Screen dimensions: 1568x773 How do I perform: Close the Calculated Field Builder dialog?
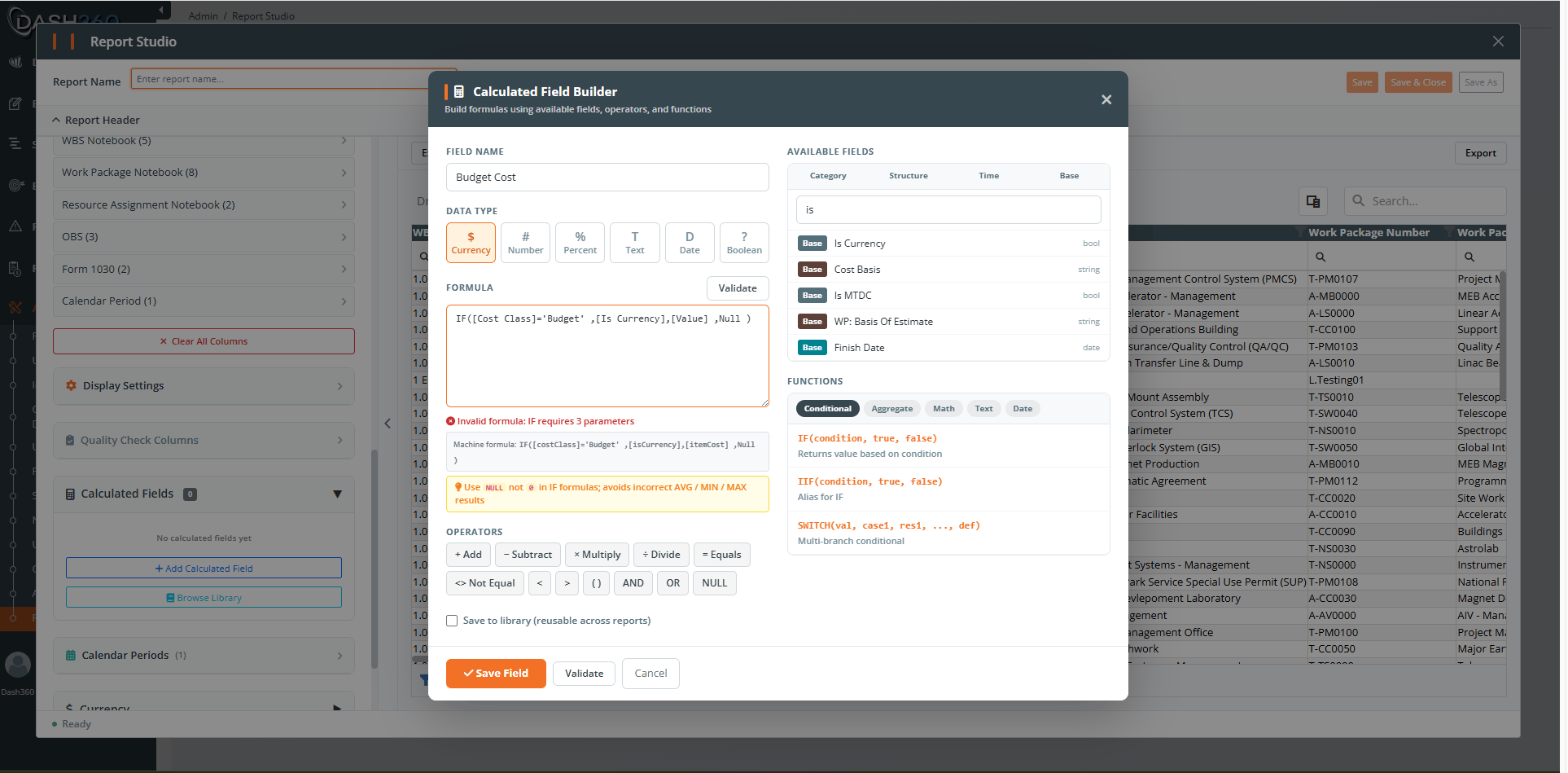point(1106,99)
